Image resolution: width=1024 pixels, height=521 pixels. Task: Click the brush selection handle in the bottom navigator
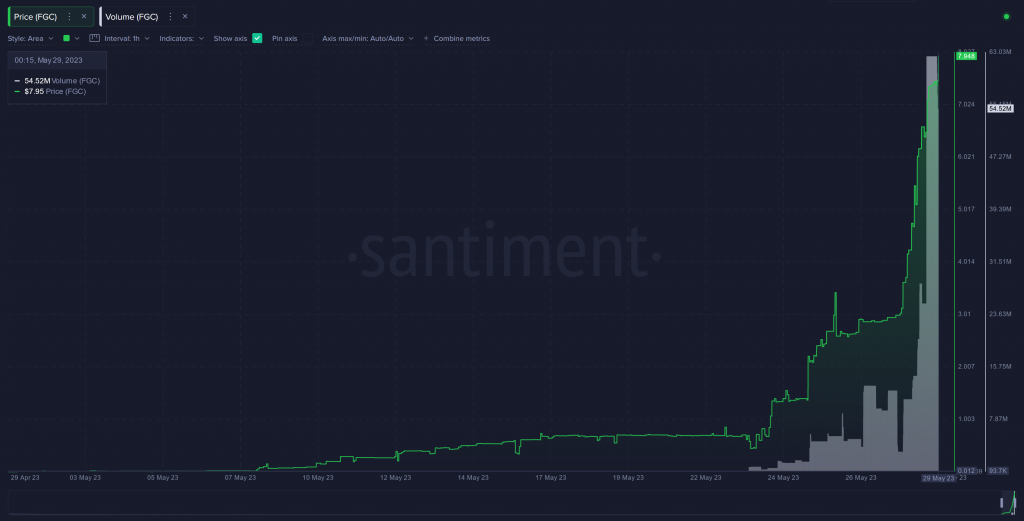click(x=1002, y=503)
